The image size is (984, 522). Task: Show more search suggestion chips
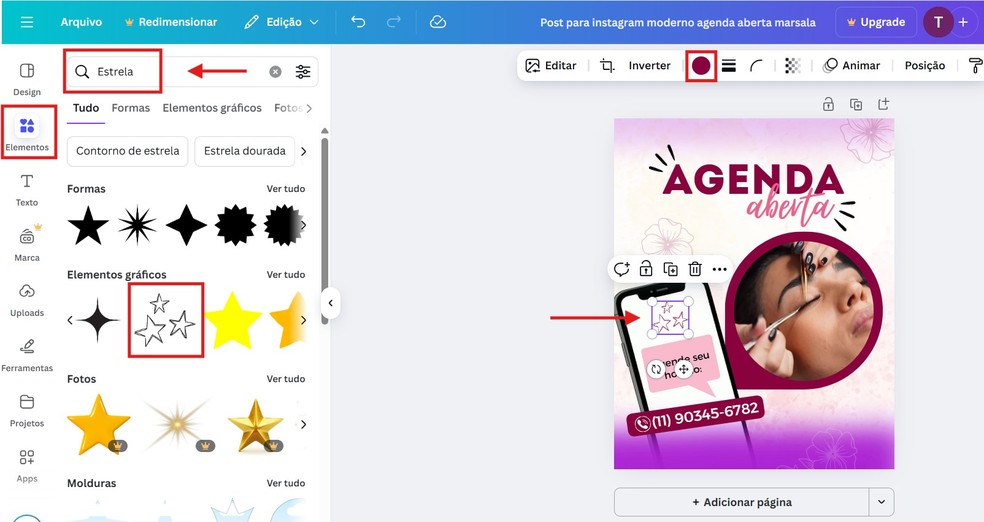[x=304, y=151]
